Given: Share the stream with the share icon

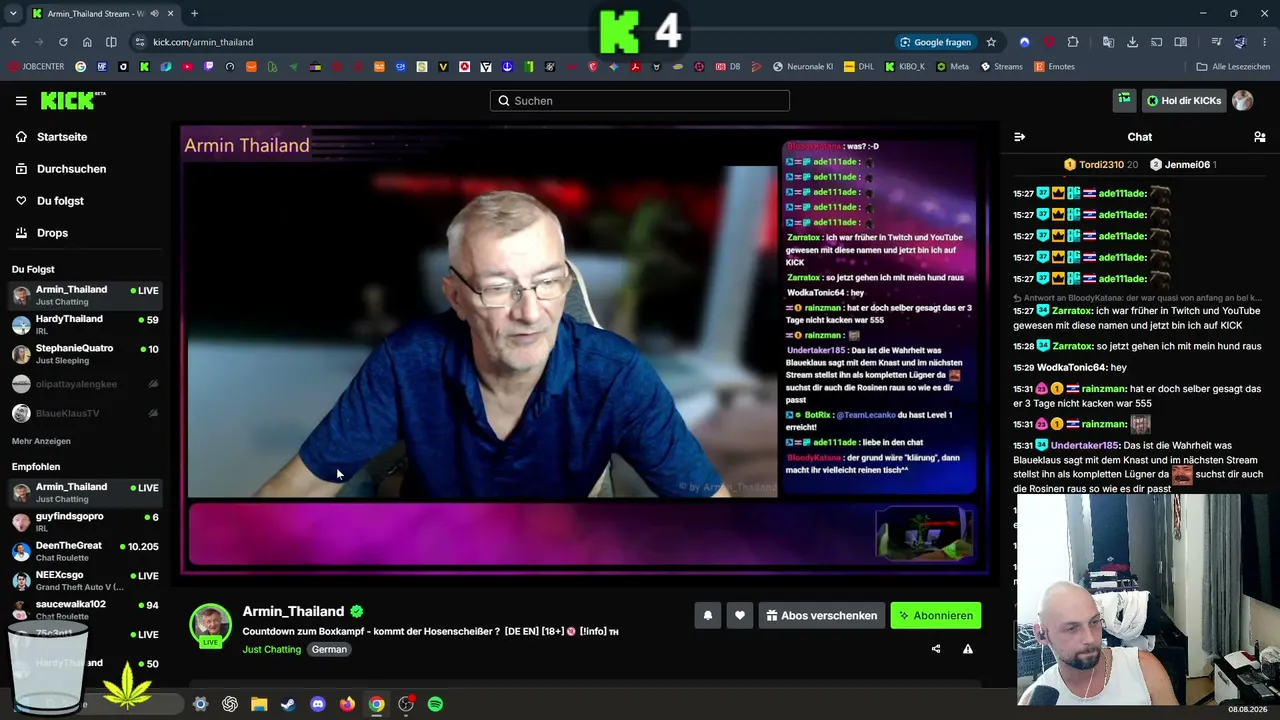Looking at the screenshot, I should click(x=936, y=649).
